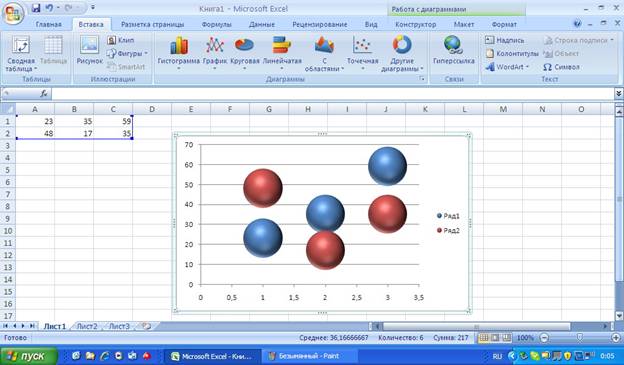624x365 pixels.
Task: Select the Линейчатая bar chart icon
Action: click(282, 53)
